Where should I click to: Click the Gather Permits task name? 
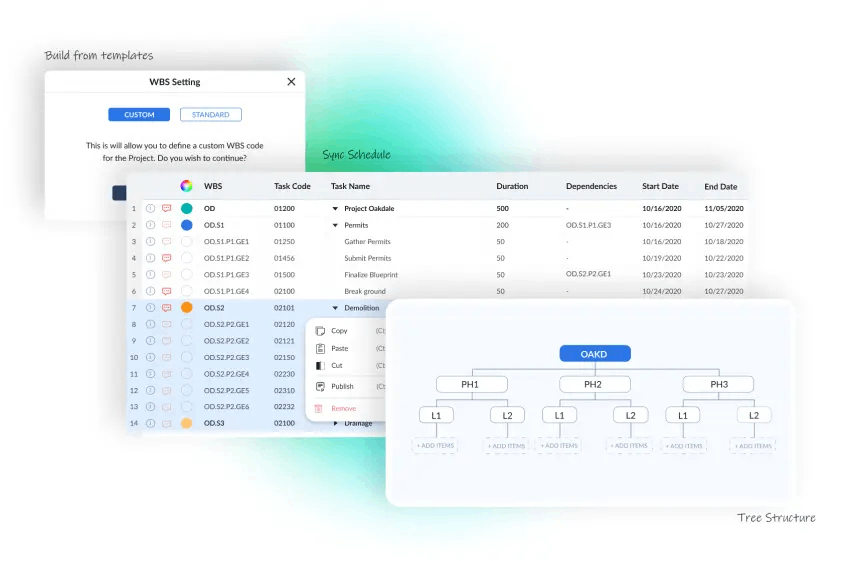click(x=367, y=241)
